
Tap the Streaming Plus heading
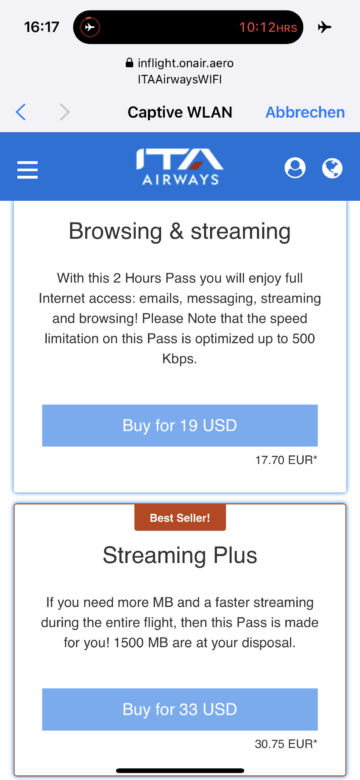coord(180,556)
